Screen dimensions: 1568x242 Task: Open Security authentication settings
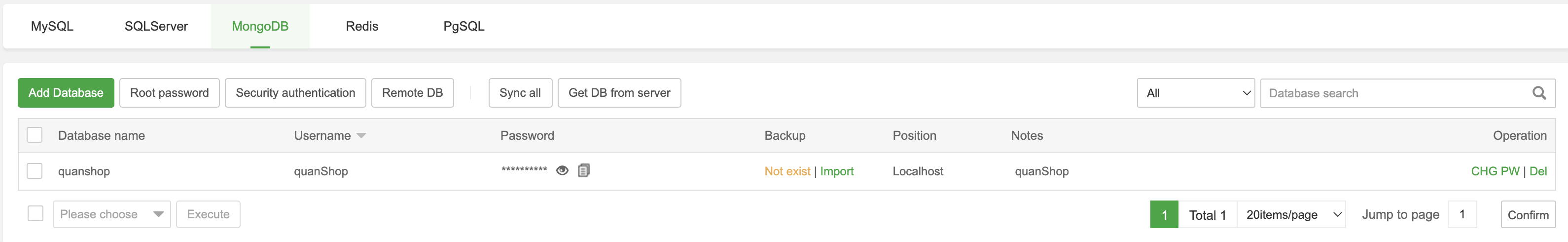(295, 93)
